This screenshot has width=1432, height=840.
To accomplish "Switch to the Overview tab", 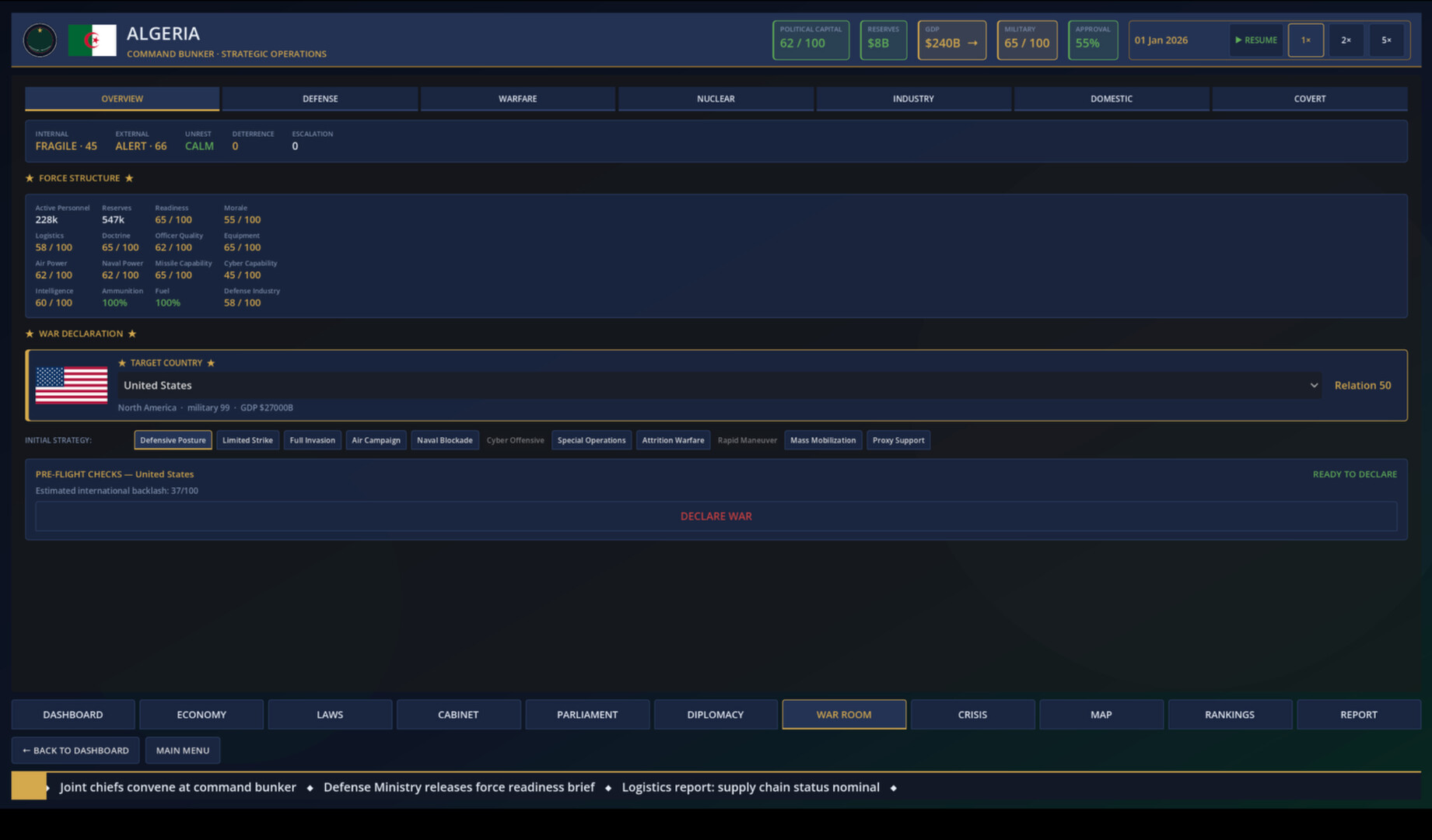I will tap(122, 99).
